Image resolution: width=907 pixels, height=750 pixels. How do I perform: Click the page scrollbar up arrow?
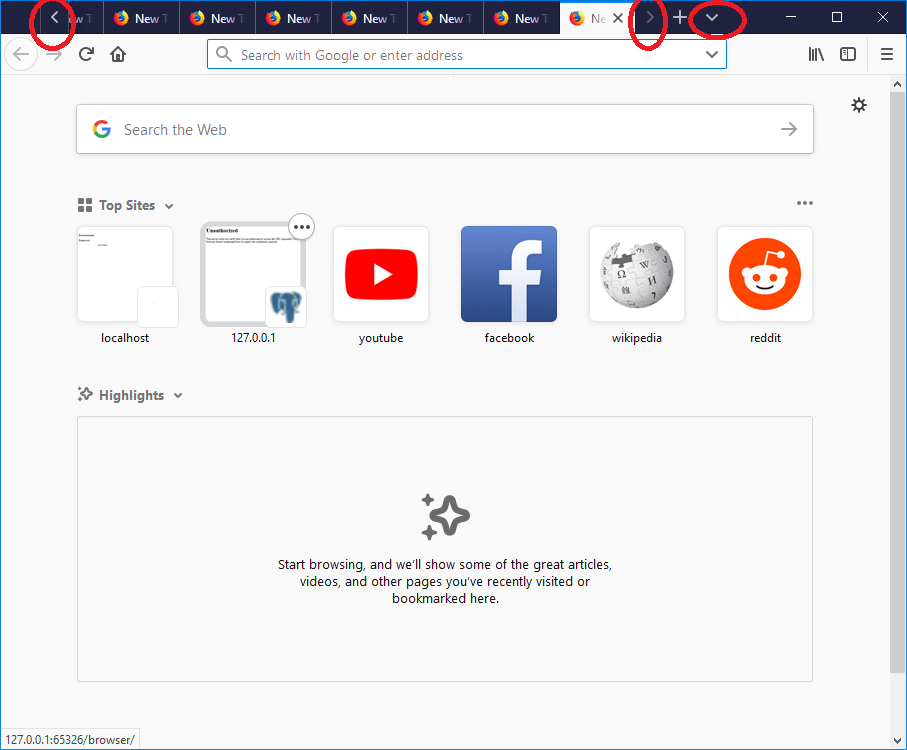[x=897, y=84]
